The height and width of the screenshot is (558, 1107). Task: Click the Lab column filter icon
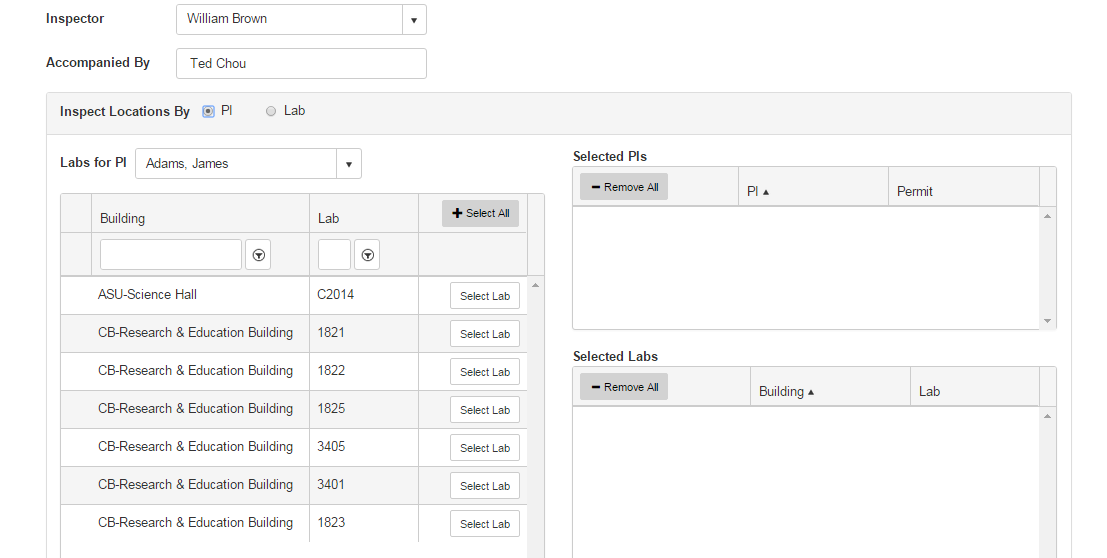tap(367, 255)
